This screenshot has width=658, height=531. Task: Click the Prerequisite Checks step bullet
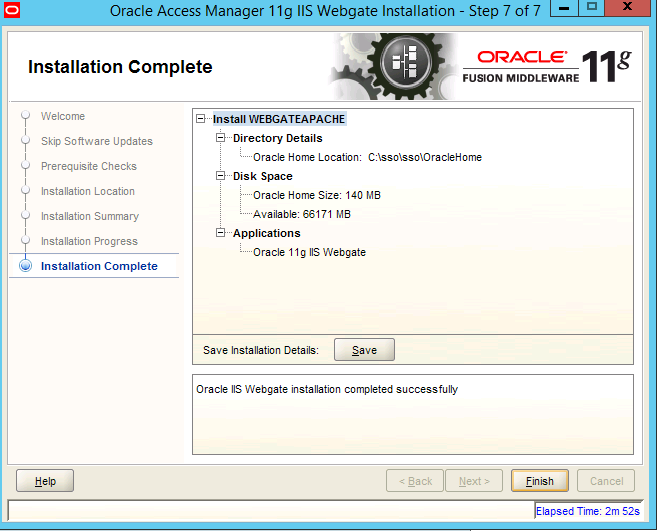26,165
